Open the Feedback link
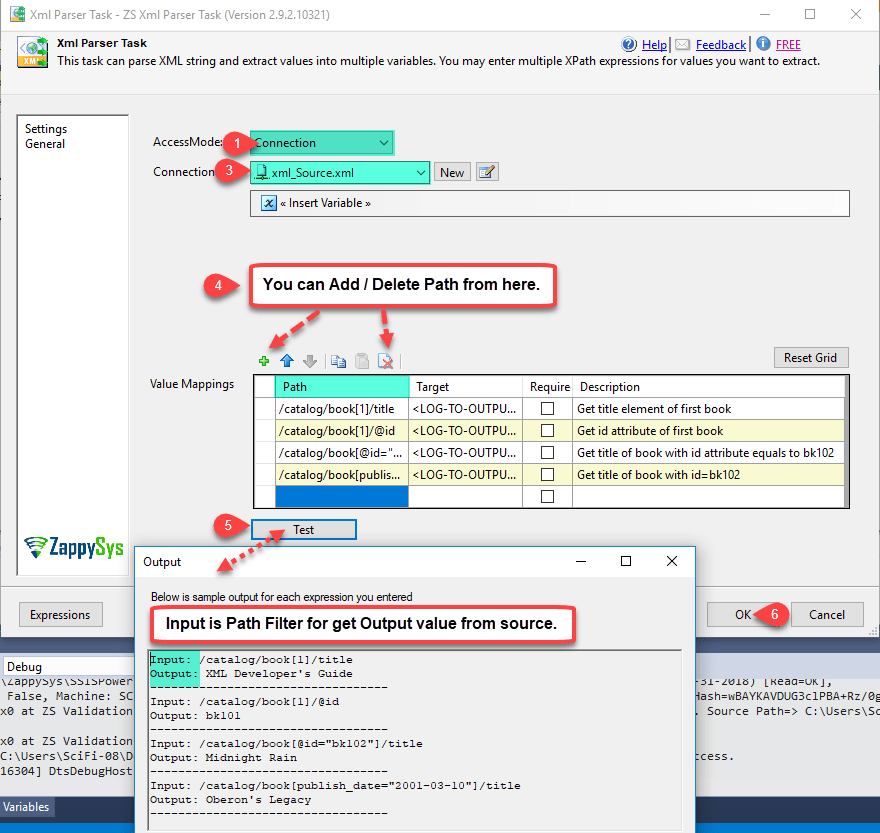This screenshot has width=880, height=833. 719,44
